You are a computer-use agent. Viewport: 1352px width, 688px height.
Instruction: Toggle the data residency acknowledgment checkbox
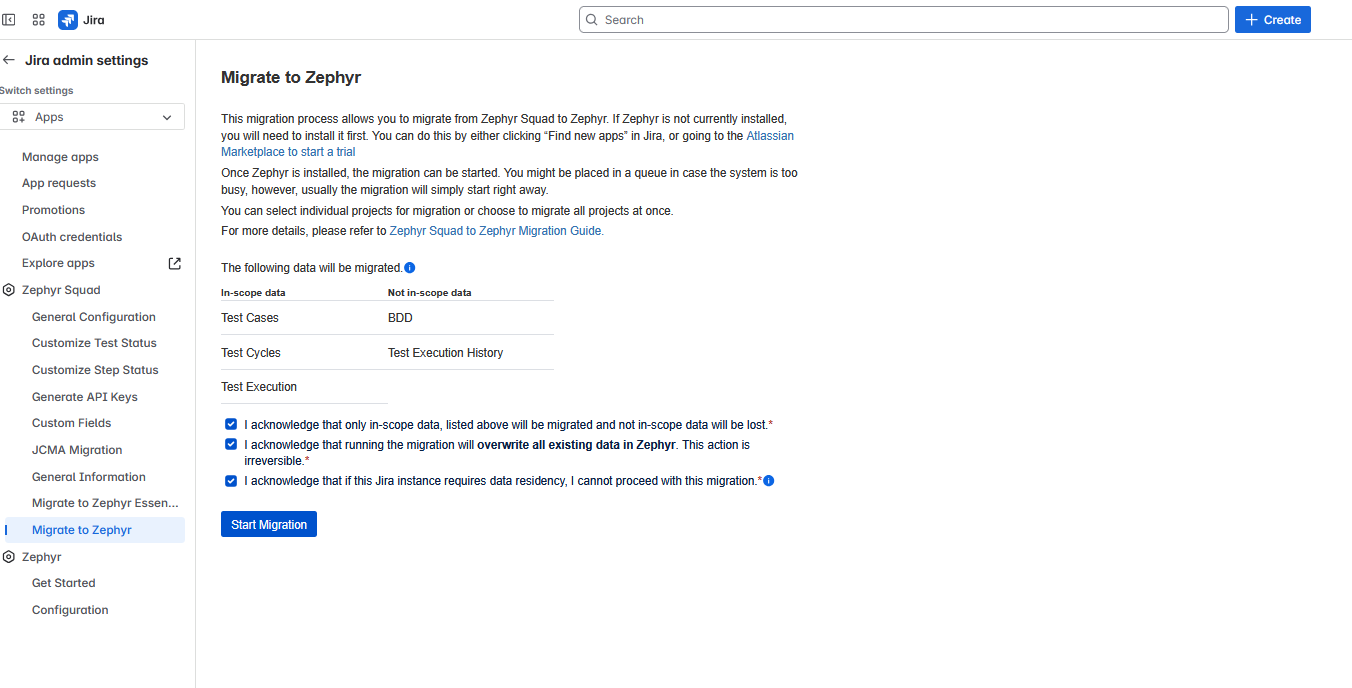click(231, 481)
